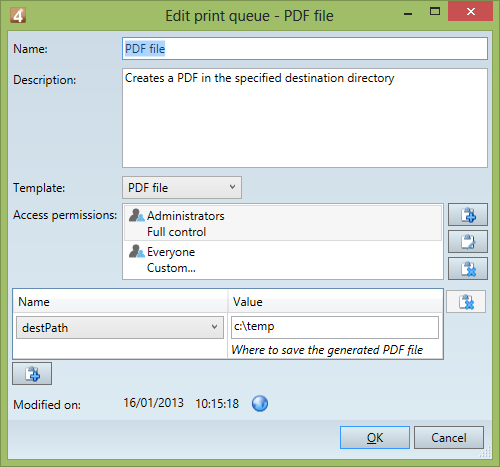
Task: Click the Administrators user group icon
Action: [x=136, y=215]
